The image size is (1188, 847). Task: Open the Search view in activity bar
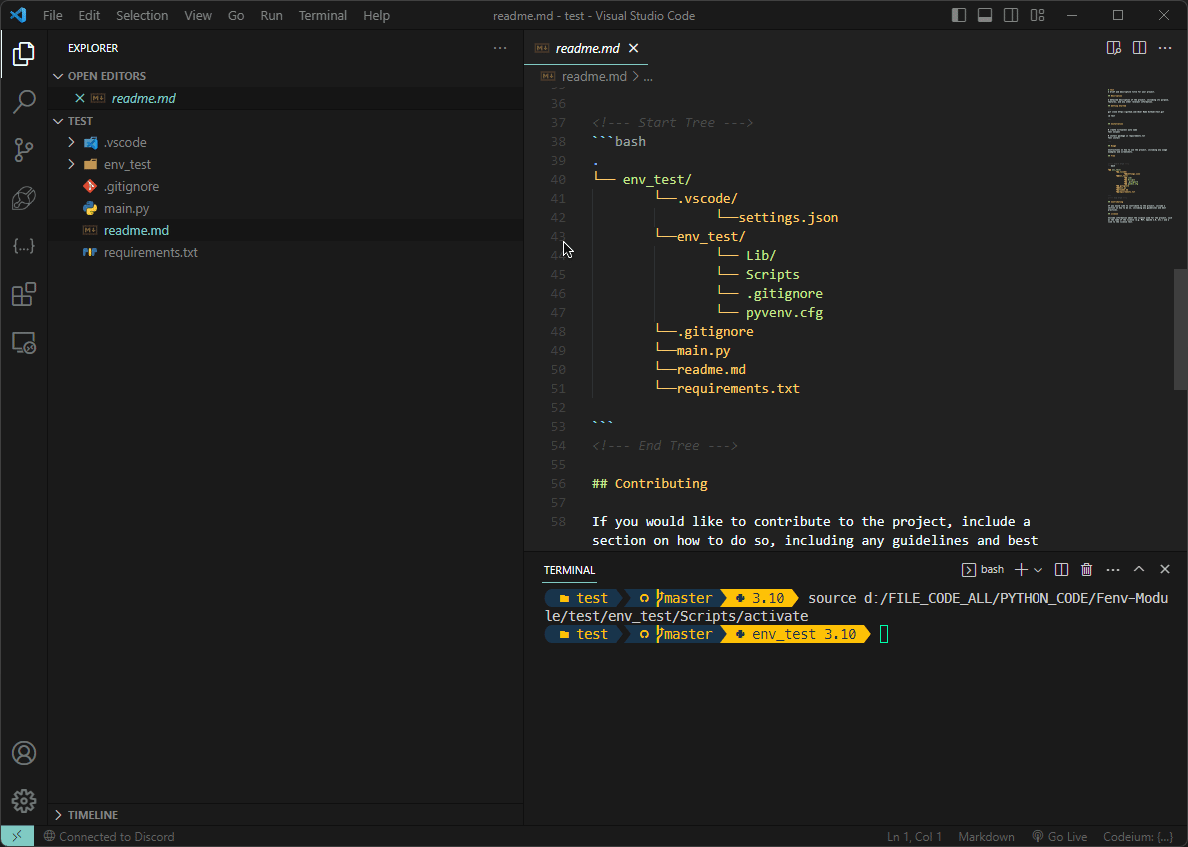tap(24, 101)
